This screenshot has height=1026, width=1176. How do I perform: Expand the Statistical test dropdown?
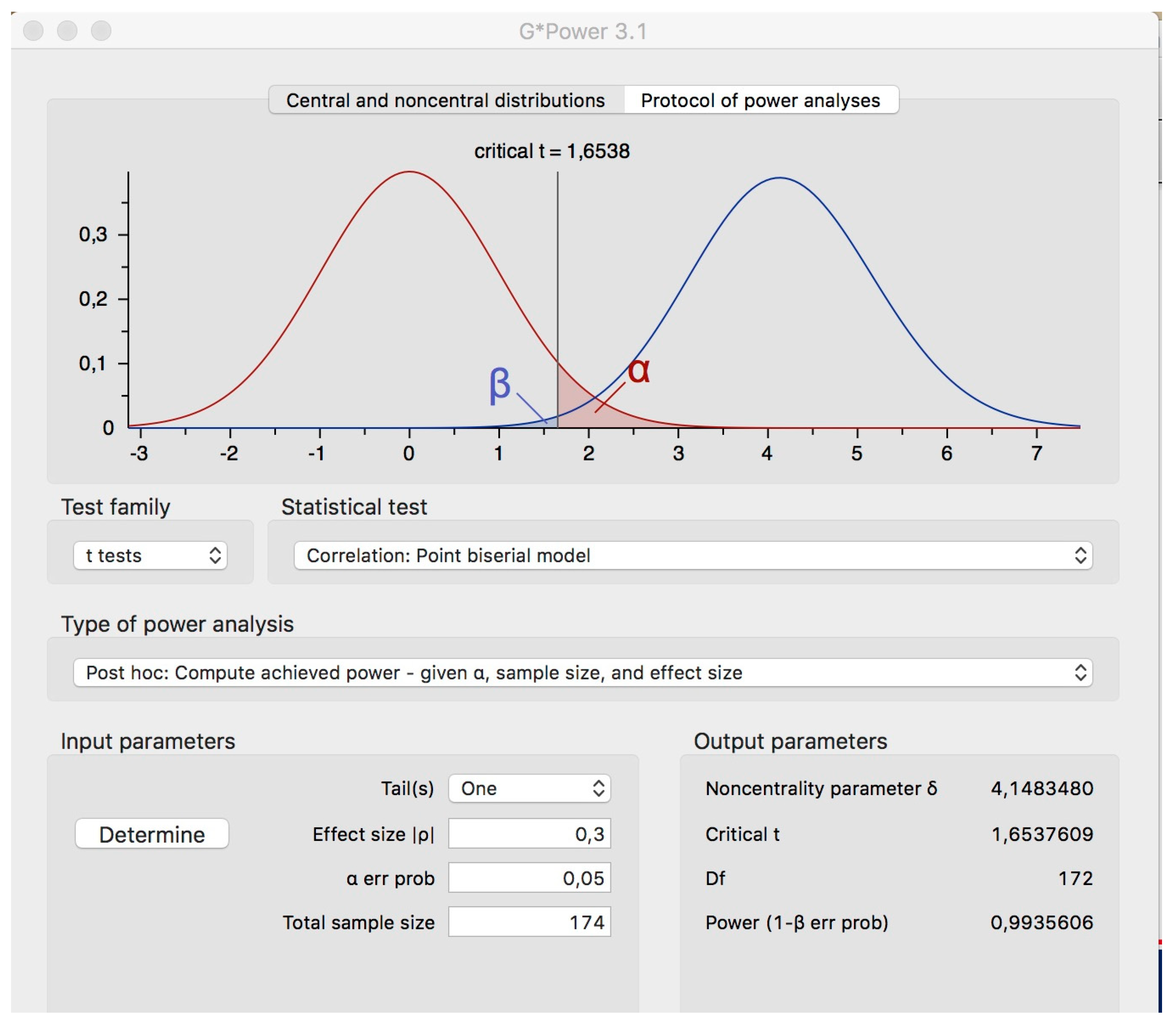click(693, 555)
